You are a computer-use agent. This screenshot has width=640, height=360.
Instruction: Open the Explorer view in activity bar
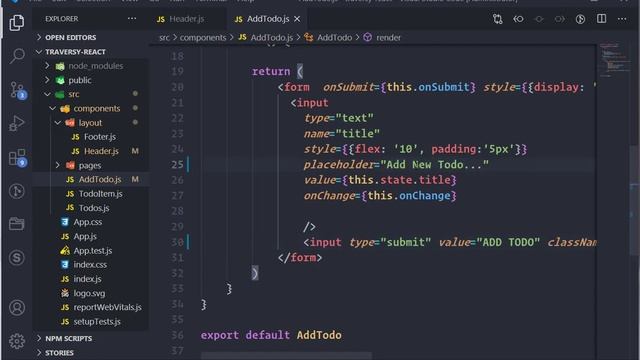click(x=17, y=22)
